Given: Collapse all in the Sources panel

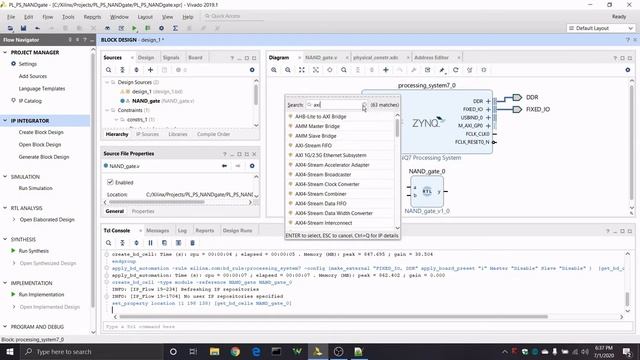Looking at the screenshot, I should point(122,70).
